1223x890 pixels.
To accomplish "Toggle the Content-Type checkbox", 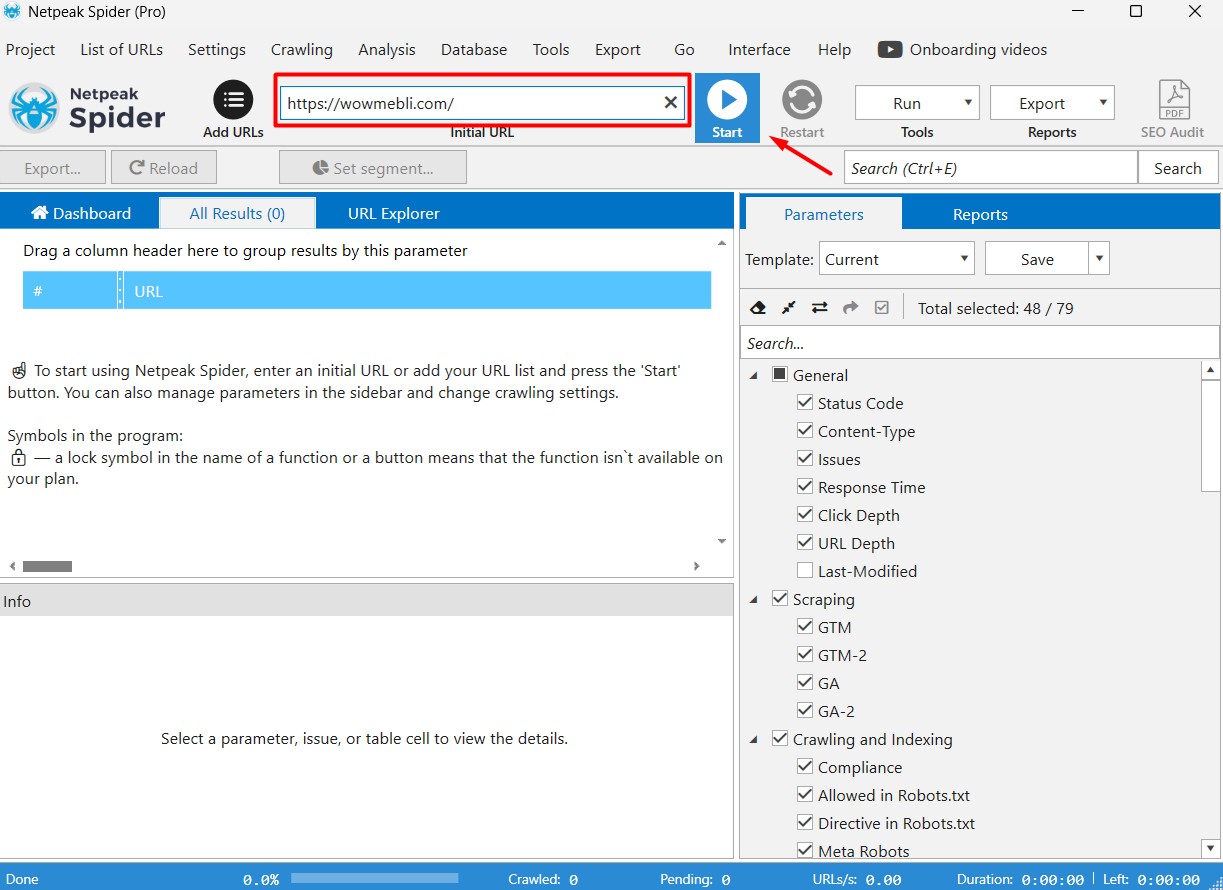I will 804,431.
